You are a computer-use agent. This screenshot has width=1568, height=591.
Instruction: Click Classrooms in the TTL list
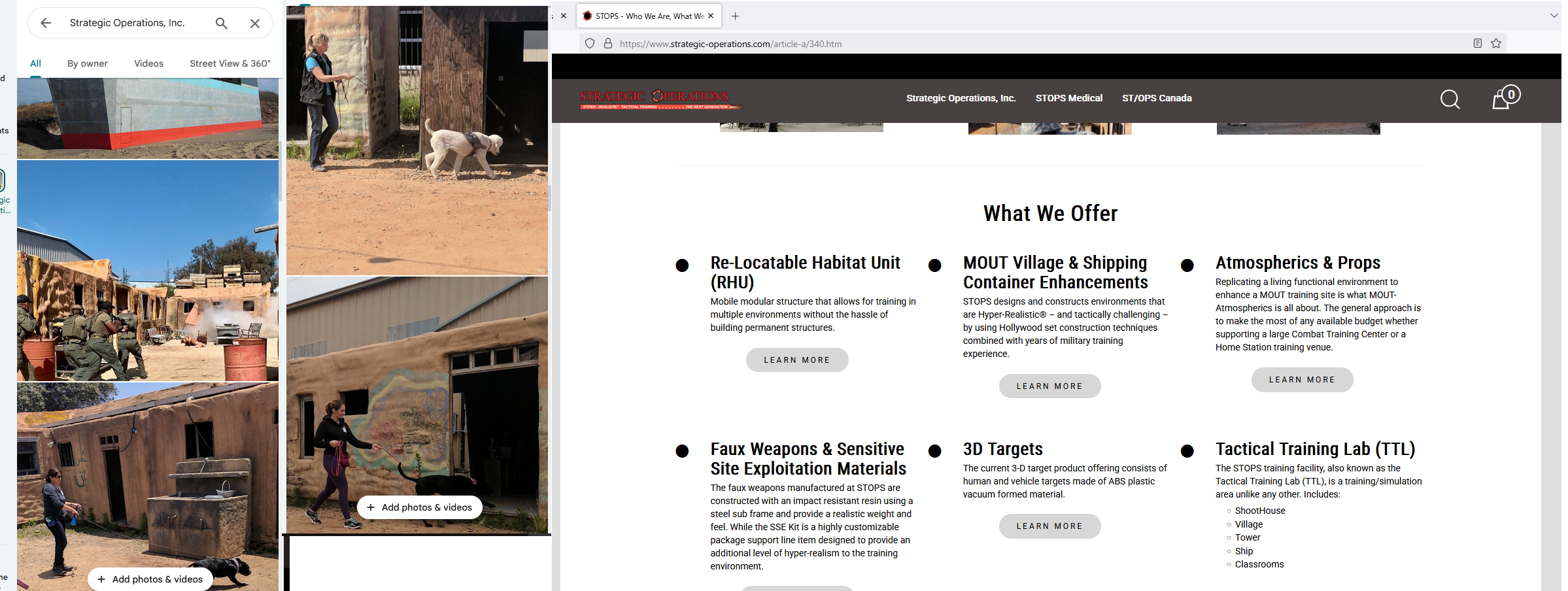tap(1259, 564)
